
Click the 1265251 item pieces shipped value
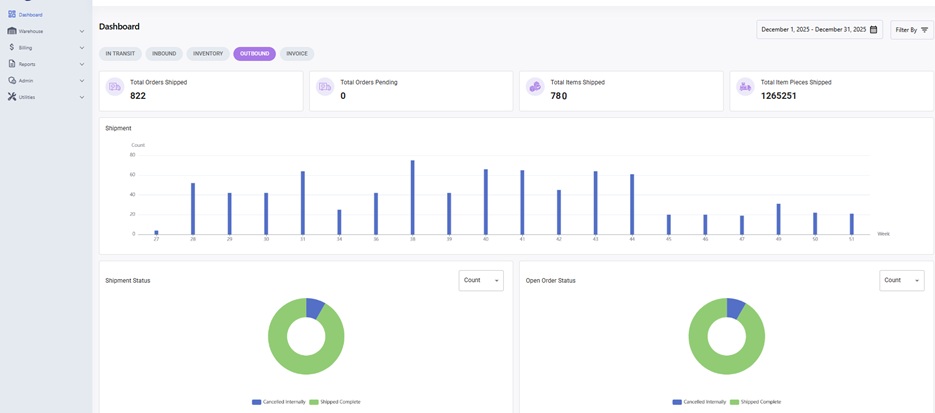[x=779, y=95]
